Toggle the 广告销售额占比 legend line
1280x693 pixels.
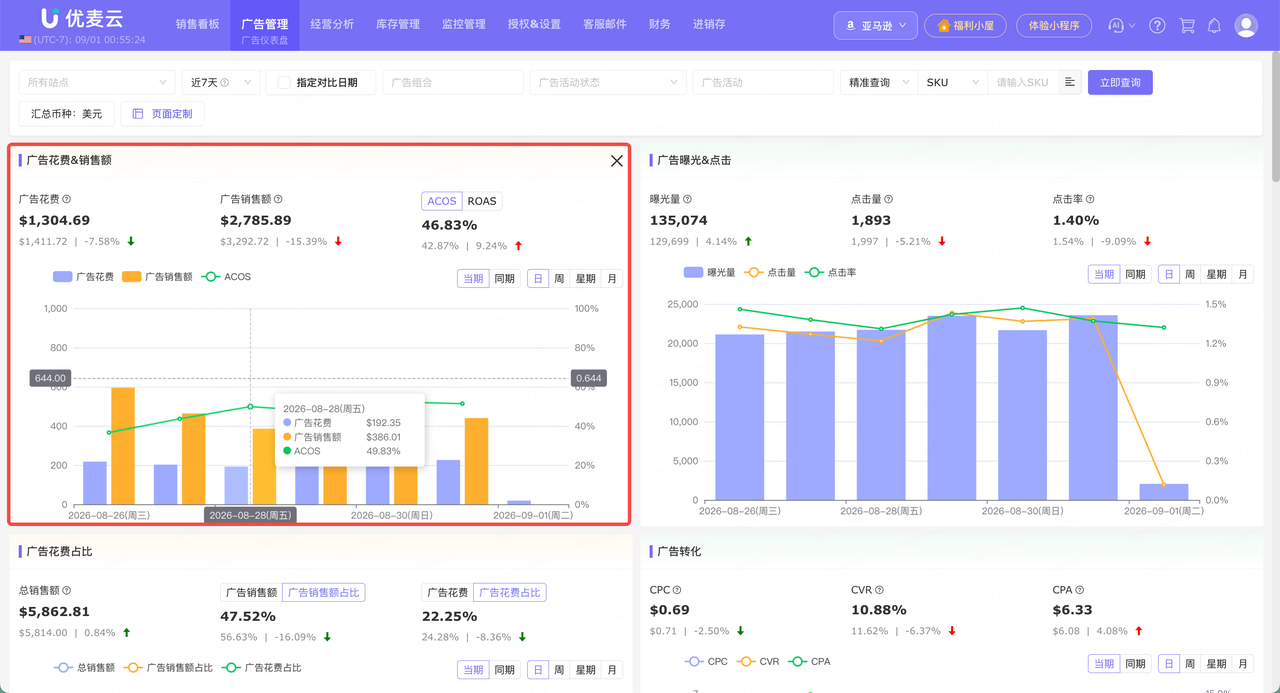(168, 667)
